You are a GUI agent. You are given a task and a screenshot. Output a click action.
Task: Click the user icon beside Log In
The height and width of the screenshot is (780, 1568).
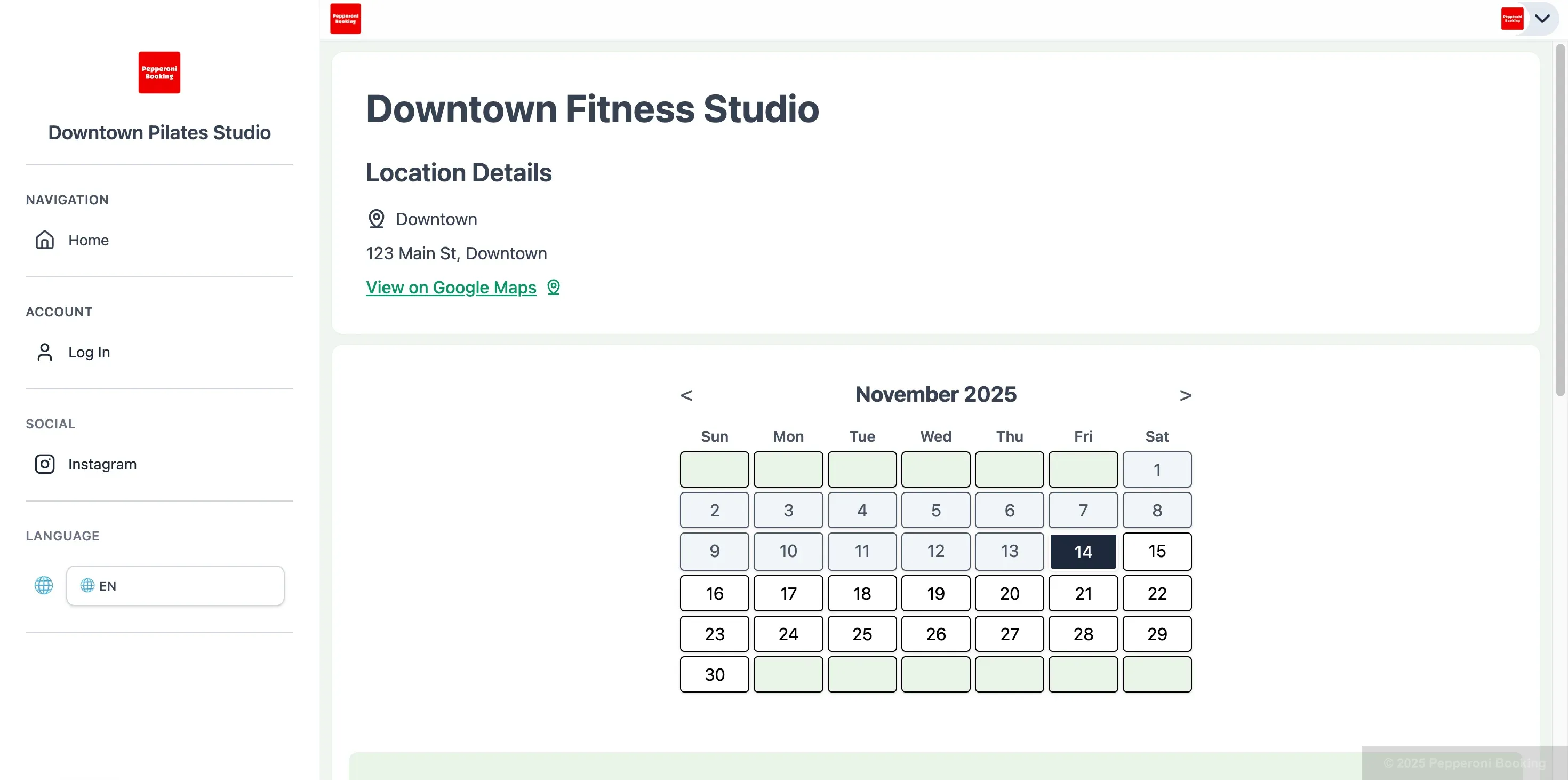(x=44, y=352)
